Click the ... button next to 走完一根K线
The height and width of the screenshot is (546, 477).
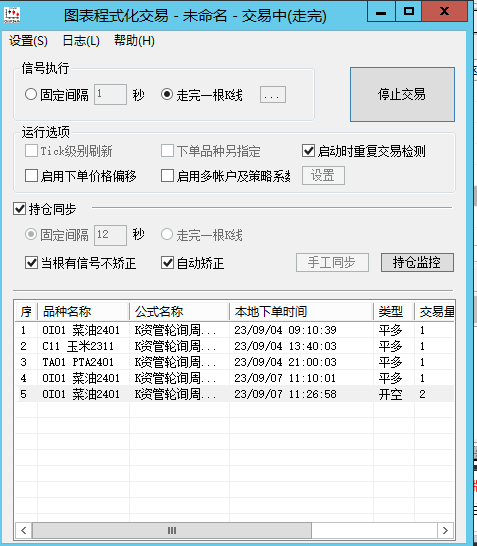click(273, 95)
